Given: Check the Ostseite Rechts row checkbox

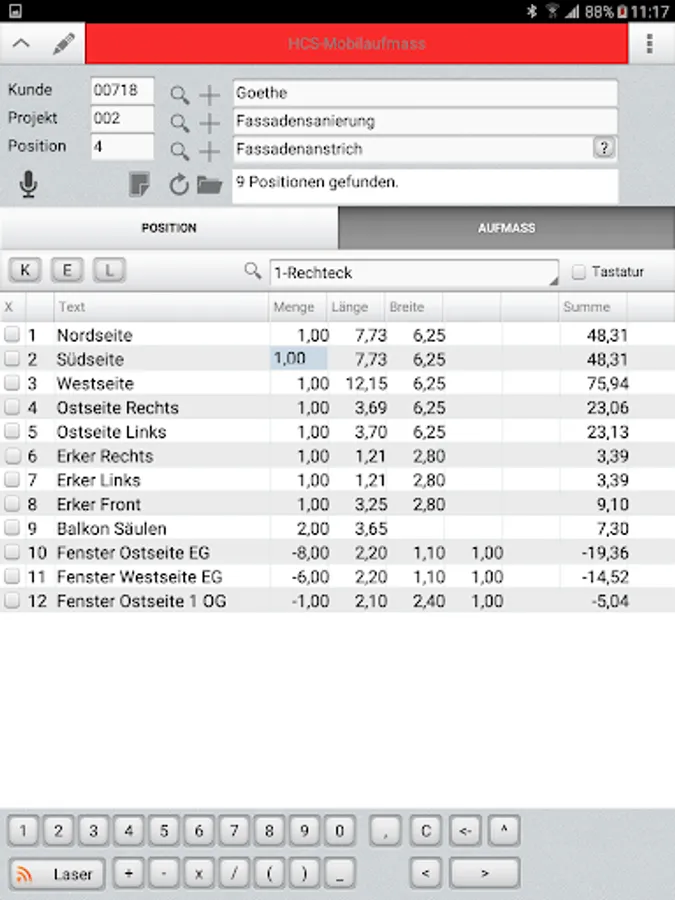Looking at the screenshot, I should (x=12, y=406).
